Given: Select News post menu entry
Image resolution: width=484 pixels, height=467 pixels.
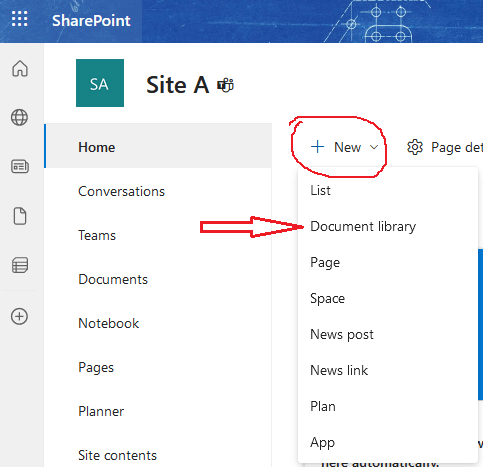Looking at the screenshot, I should point(342,334).
